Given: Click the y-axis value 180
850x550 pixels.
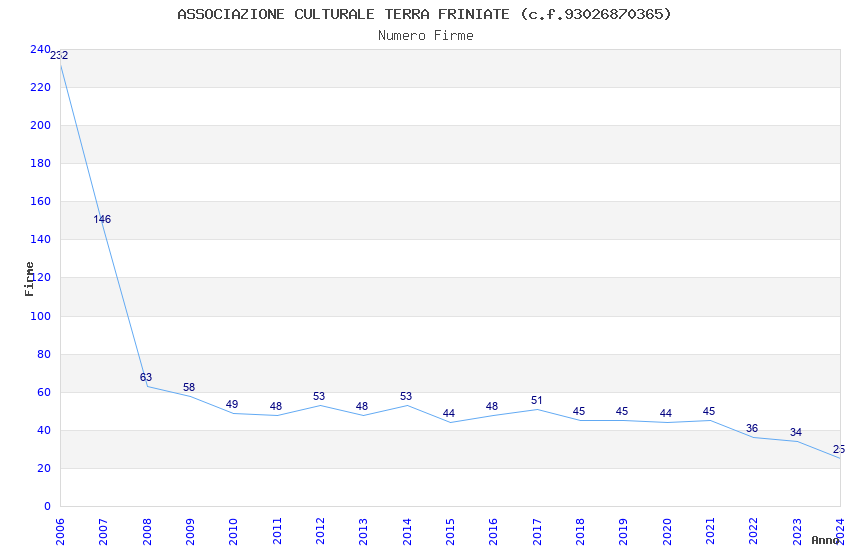Looking at the screenshot, I should click(x=40, y=163).
